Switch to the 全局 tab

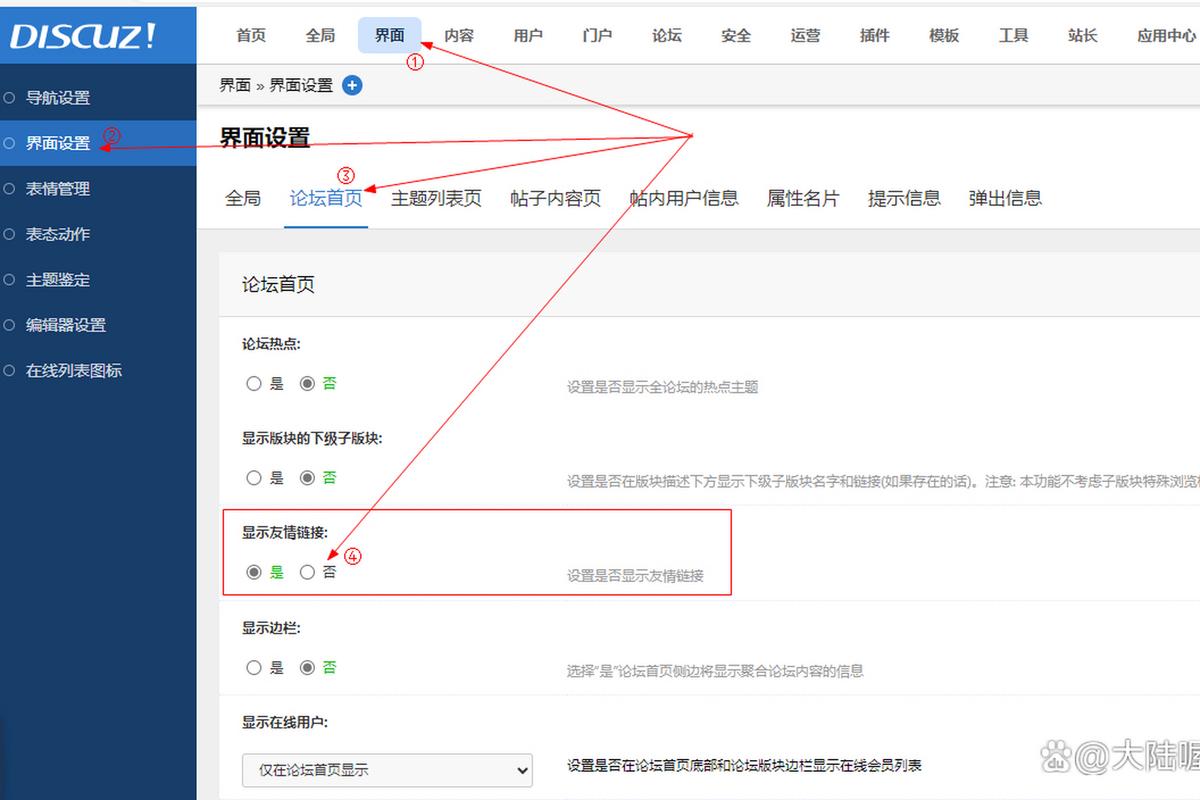[x=243, y=198]
